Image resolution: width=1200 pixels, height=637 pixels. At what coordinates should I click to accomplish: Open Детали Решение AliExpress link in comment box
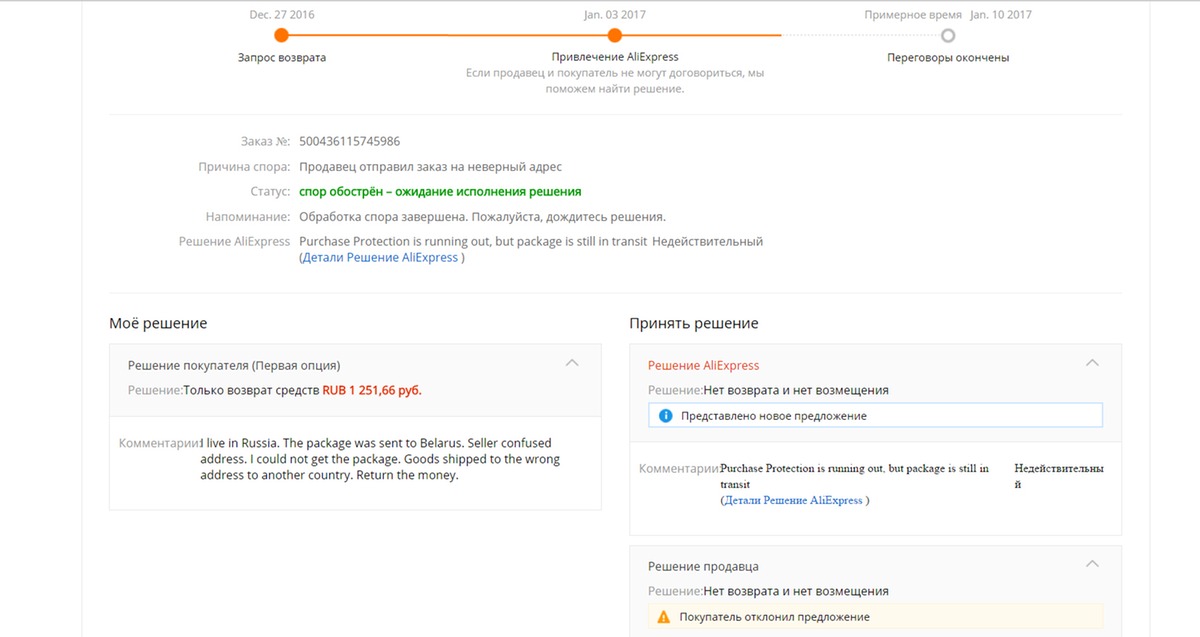(x=794, y=500)
